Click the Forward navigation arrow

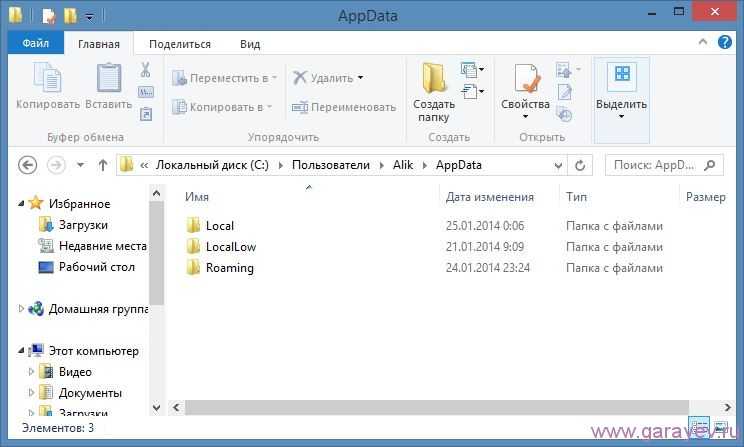tap(56, 165)
